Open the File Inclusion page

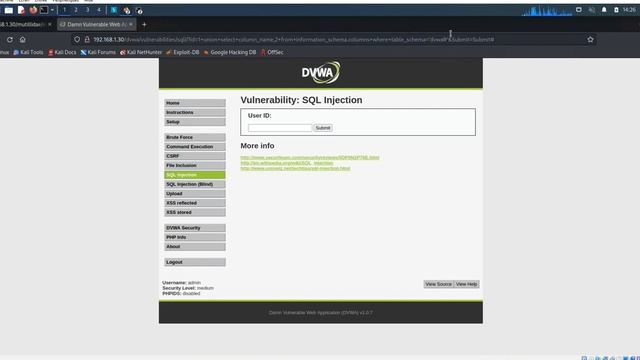195,166
